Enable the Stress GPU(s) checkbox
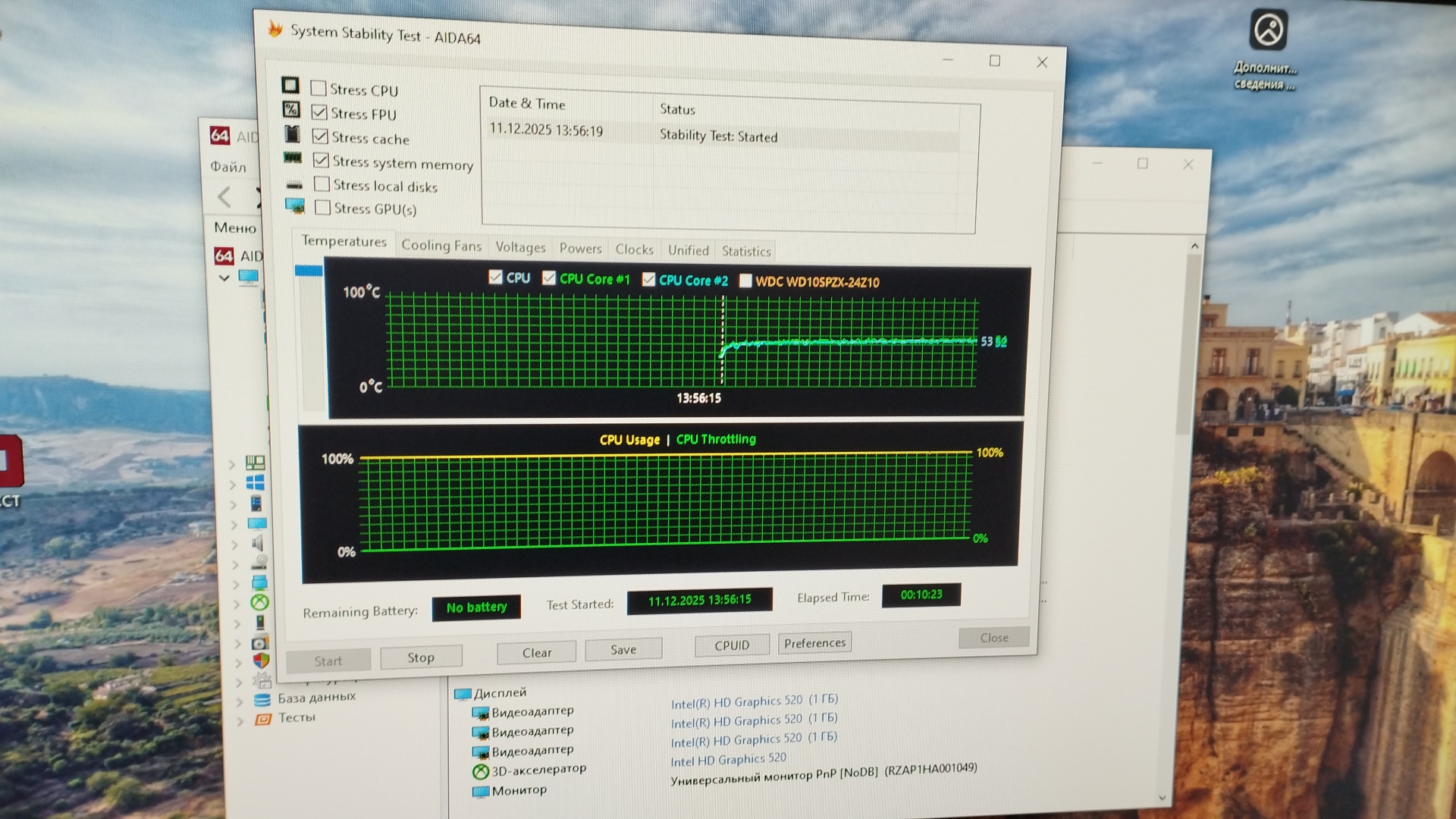The image size is (1456, 819). point(323,208)
